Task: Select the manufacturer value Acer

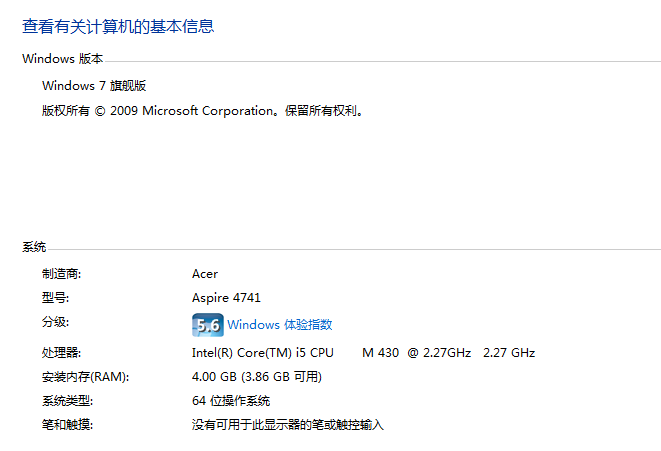Action: (x=205, y=274)
